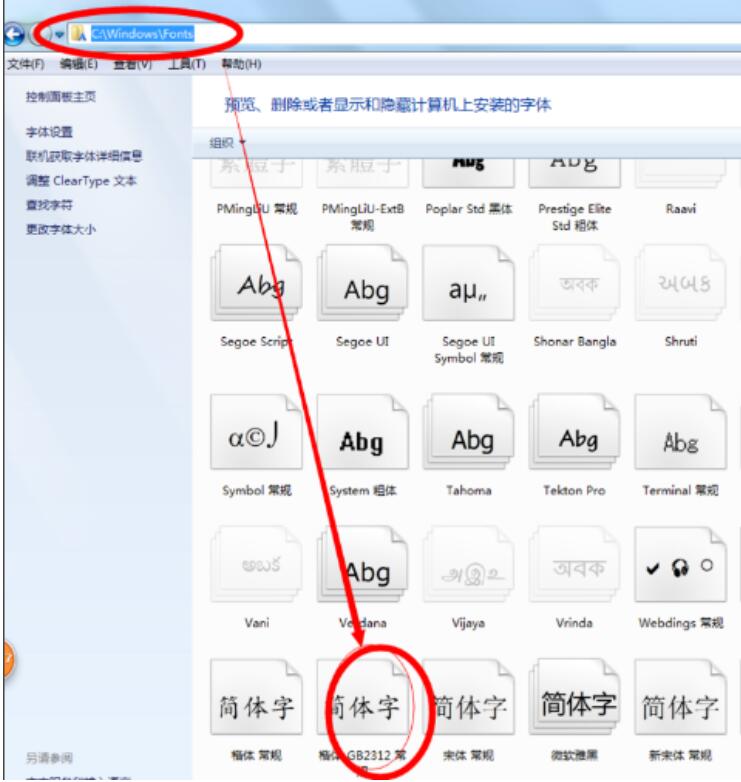Select the Shruti font icon

[680, 283]
